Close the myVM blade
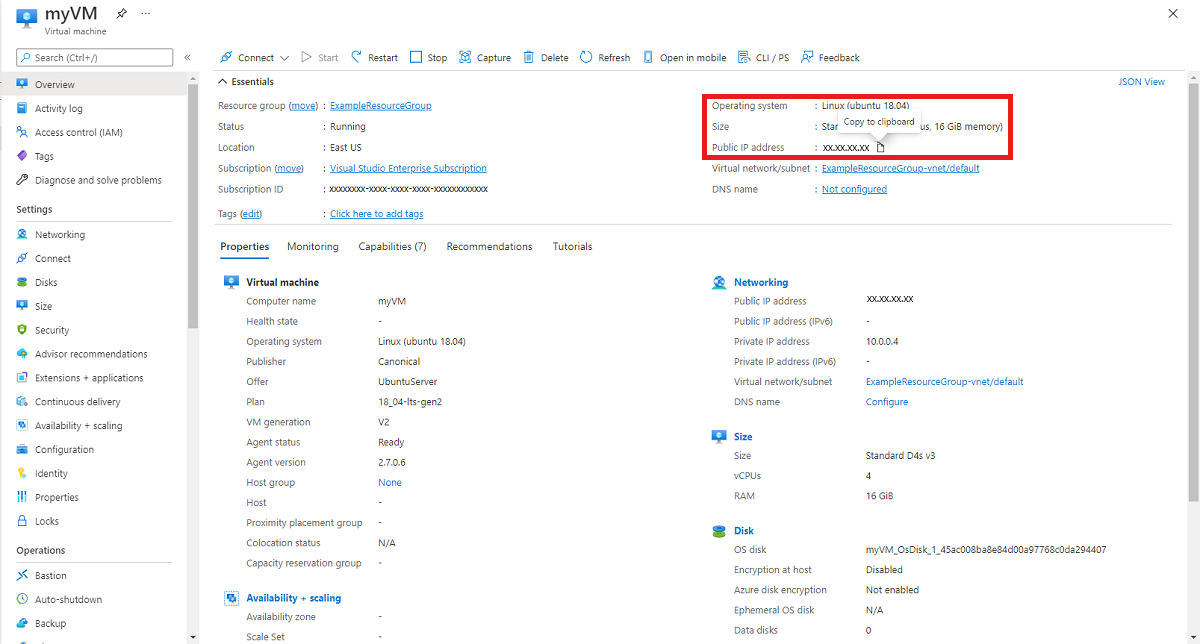This screenshot has height=644, width=1200. click(x=1173, y=13)
